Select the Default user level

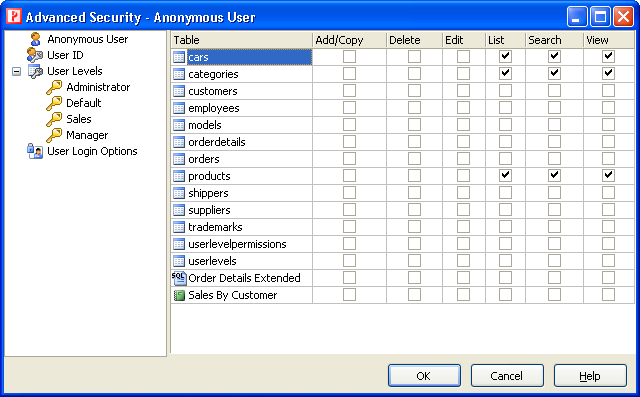click(84, 103)
